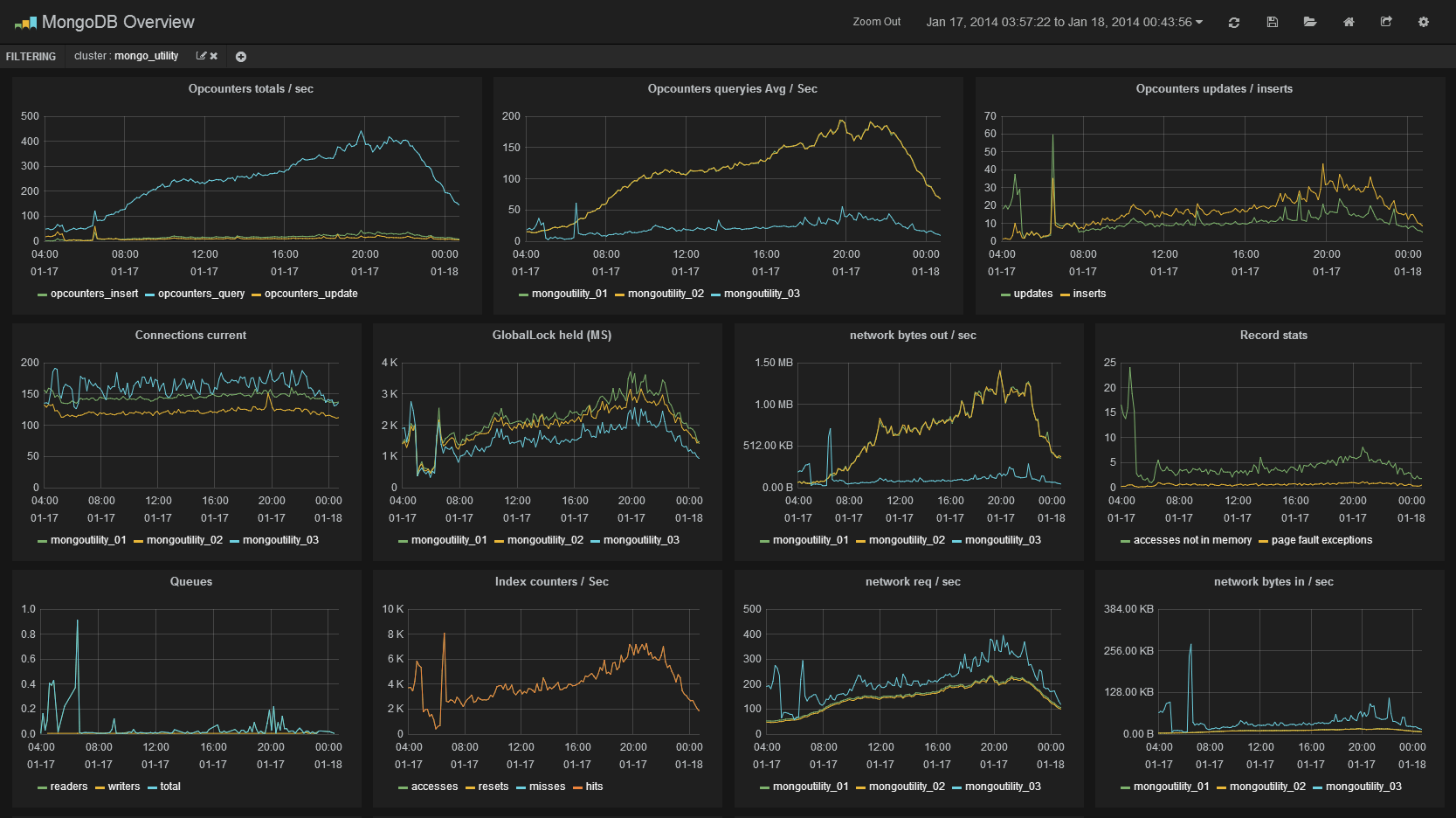1456x818 pixels.
Task: Open color picker for mongoutility_03 in Connections current legend
Action: [x=234, y=541]
